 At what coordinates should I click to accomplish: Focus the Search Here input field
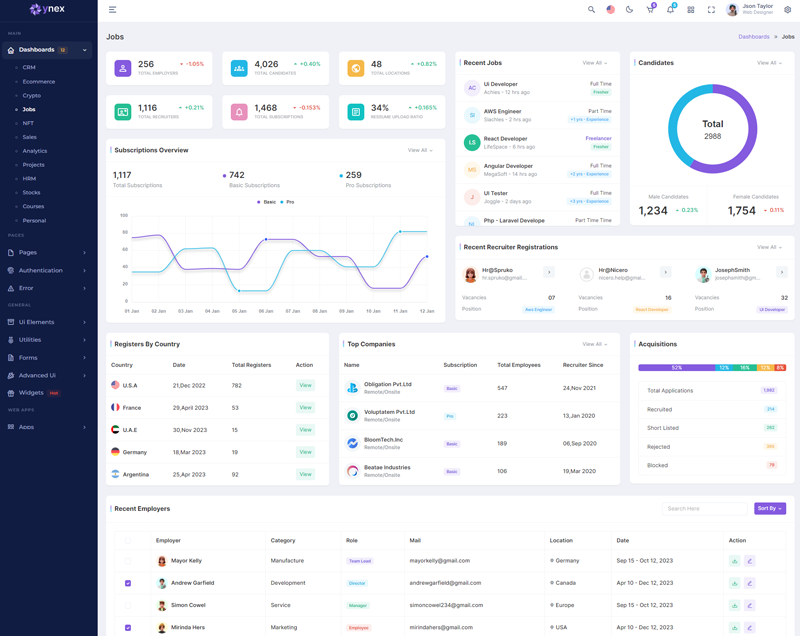click(705, 509)
